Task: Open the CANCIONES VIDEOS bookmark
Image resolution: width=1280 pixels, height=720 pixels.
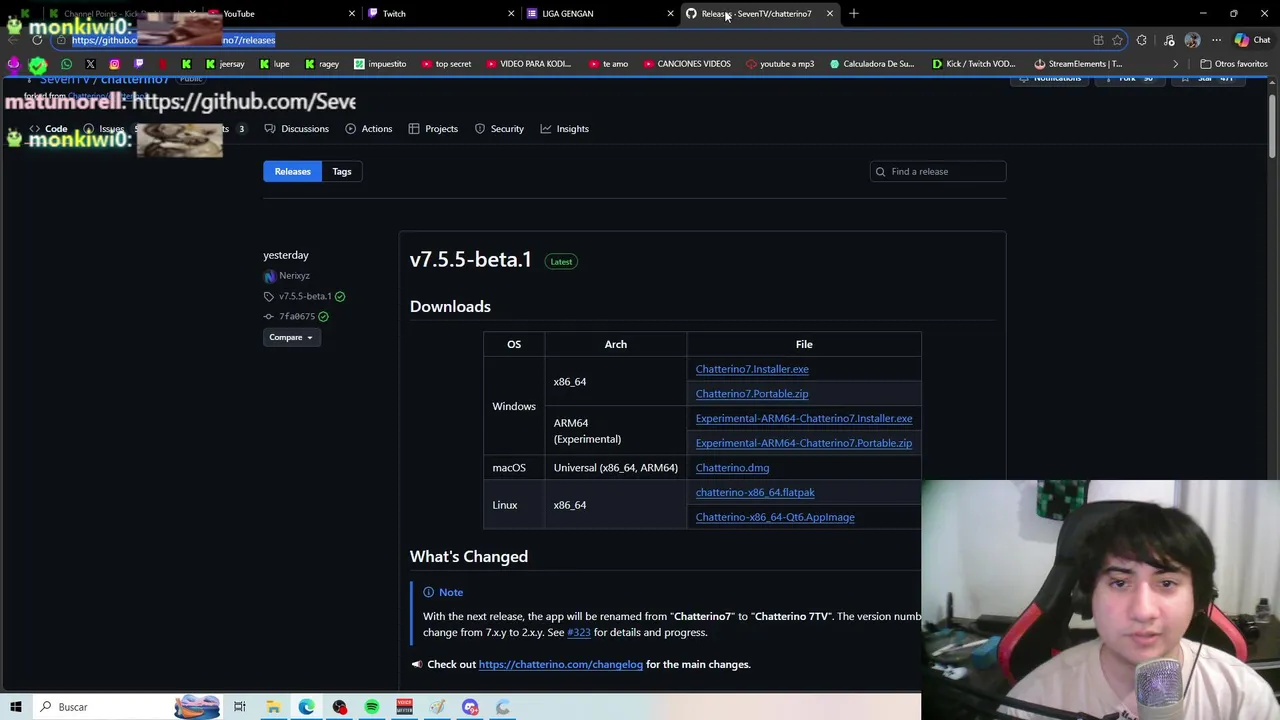Action: [687, 64]
